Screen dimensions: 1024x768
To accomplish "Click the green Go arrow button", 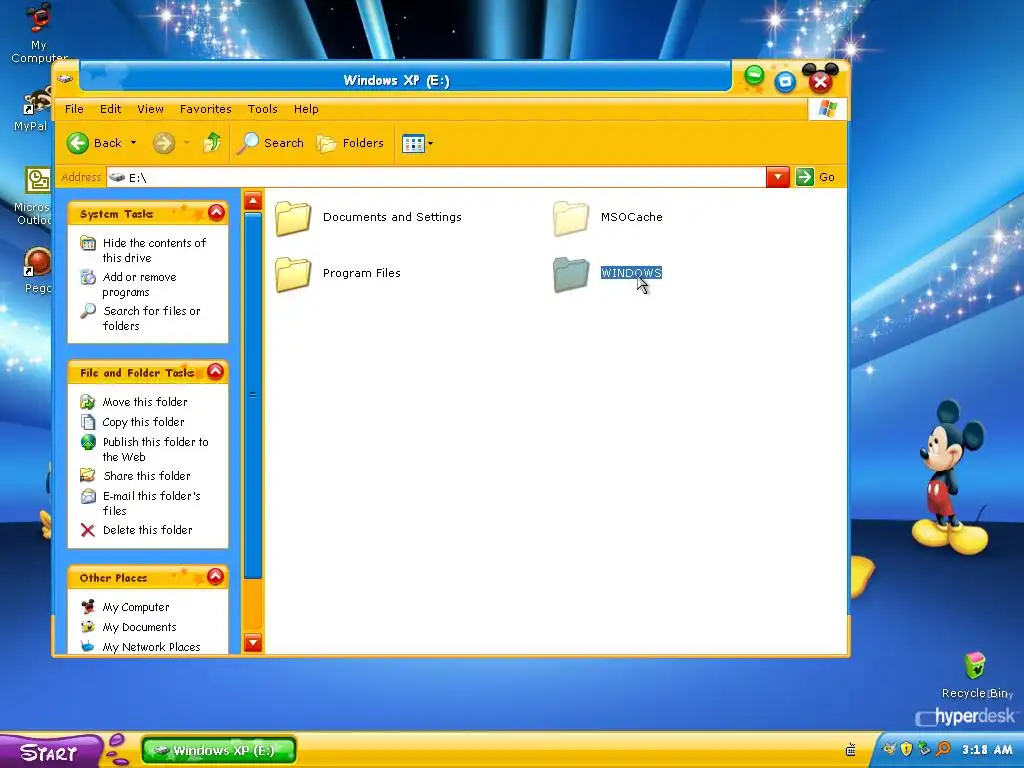I will click(805, 177).
